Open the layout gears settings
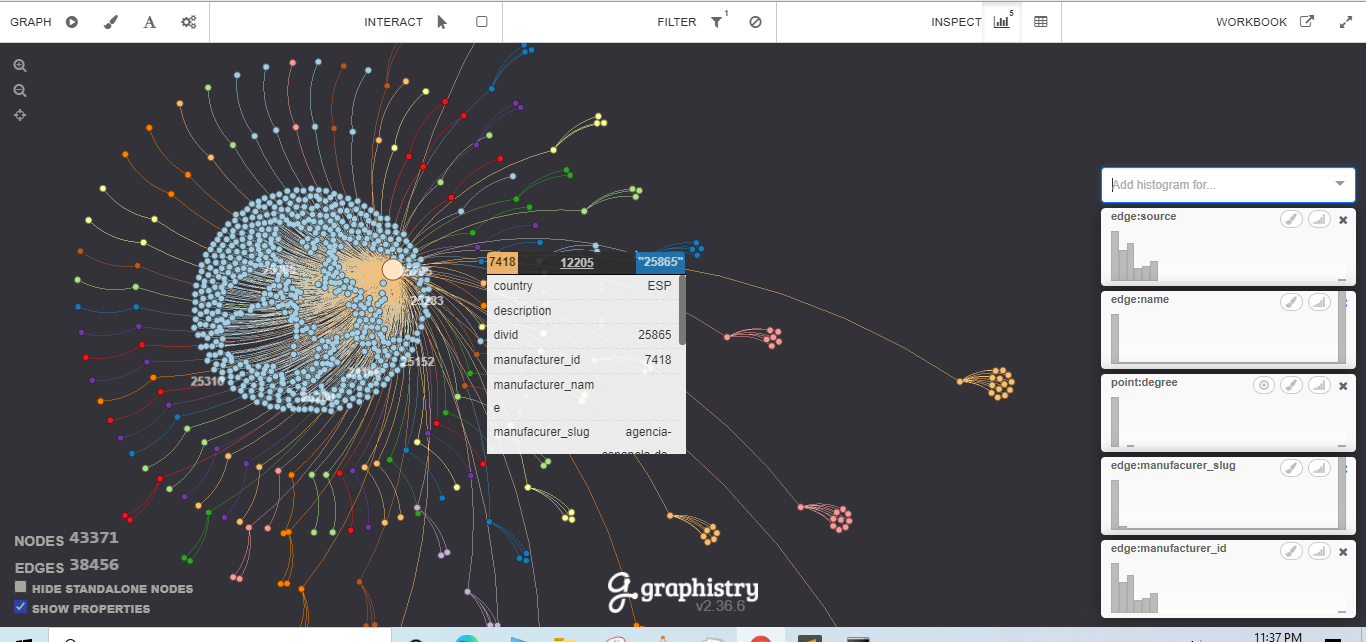 point(188,22)
